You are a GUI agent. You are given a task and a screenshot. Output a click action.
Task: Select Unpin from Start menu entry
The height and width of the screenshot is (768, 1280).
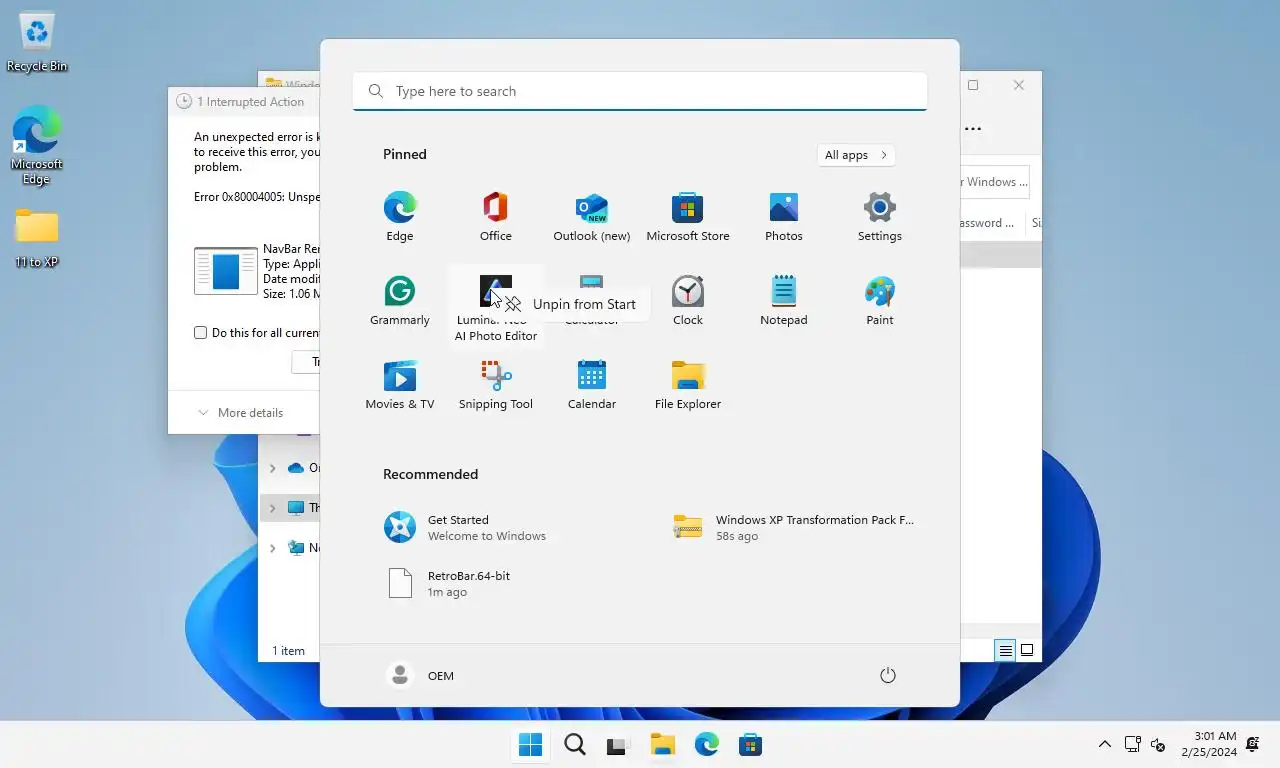(572, 304)
